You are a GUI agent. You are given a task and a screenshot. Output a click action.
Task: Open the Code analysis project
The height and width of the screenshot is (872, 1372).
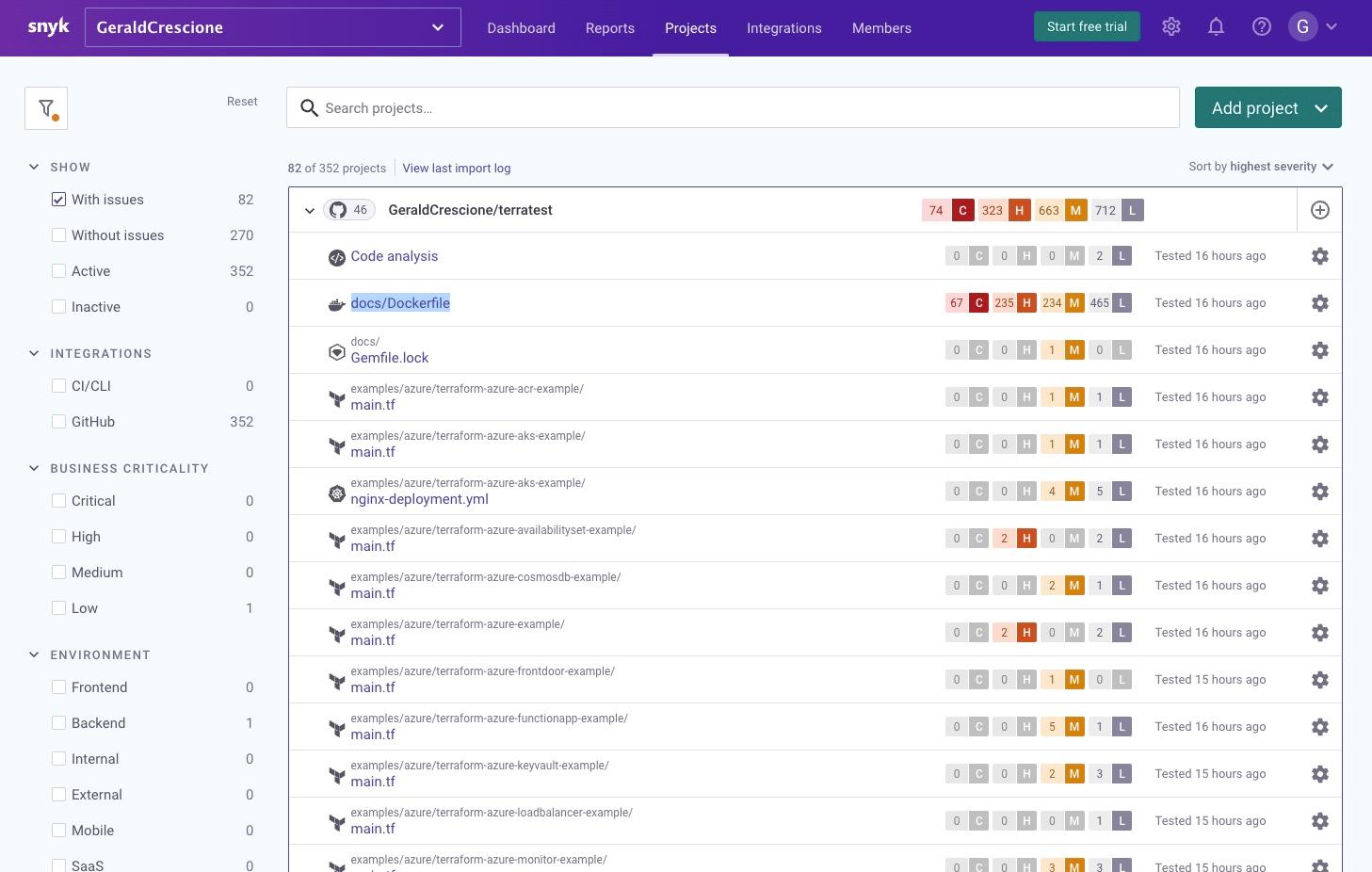[394, 256]
